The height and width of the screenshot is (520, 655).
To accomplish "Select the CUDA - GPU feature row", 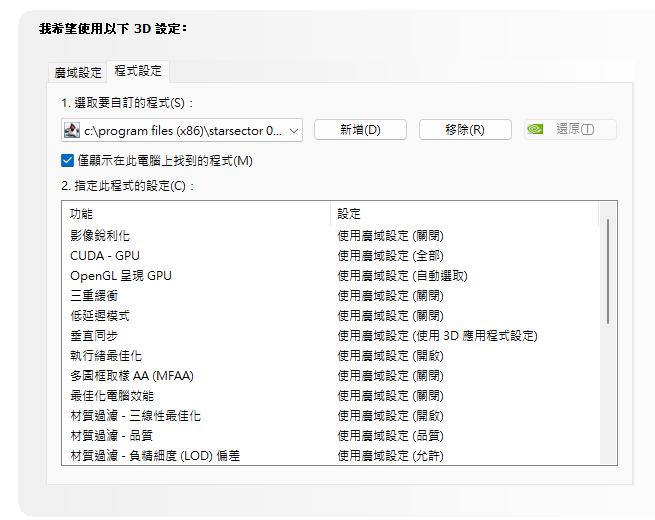I will (x=105, y=256).
